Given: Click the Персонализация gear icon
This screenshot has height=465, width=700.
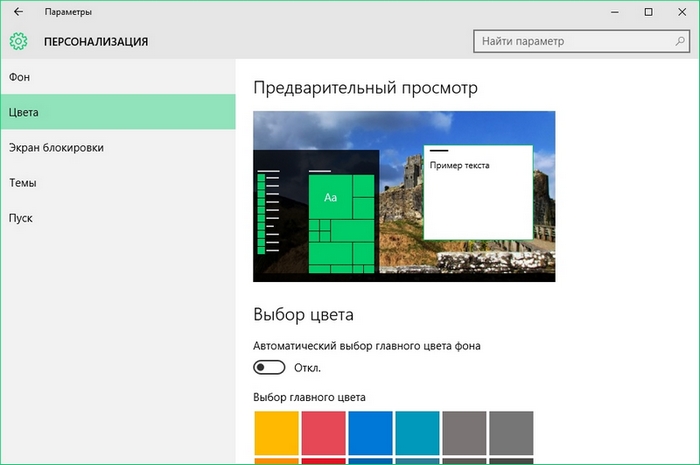Looking at the screenshot, I should click(18, 42).
